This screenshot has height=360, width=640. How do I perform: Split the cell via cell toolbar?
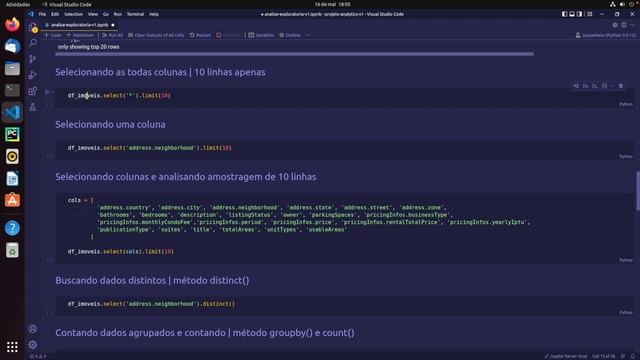(604, 86)
